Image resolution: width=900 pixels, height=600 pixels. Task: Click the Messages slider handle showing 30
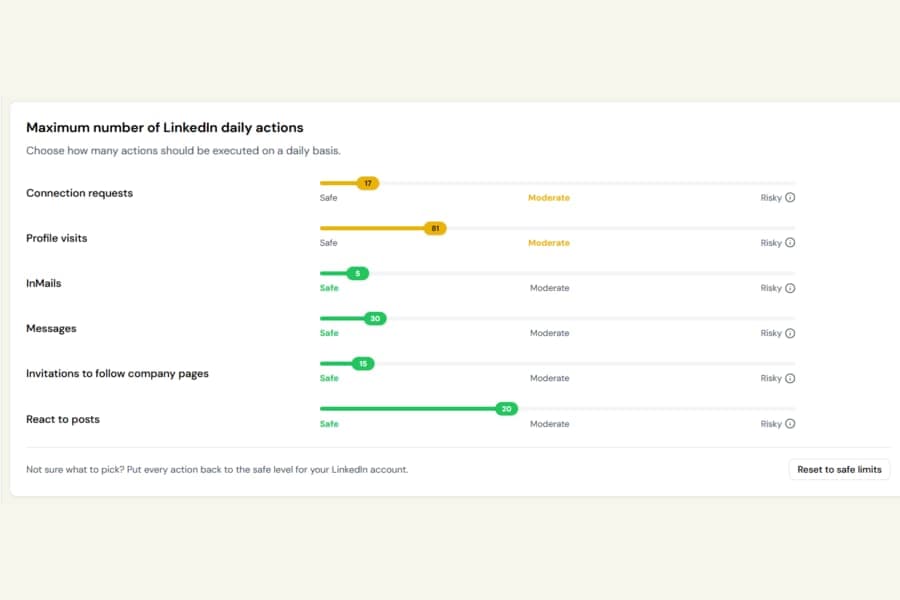click(x=375, y=319)
